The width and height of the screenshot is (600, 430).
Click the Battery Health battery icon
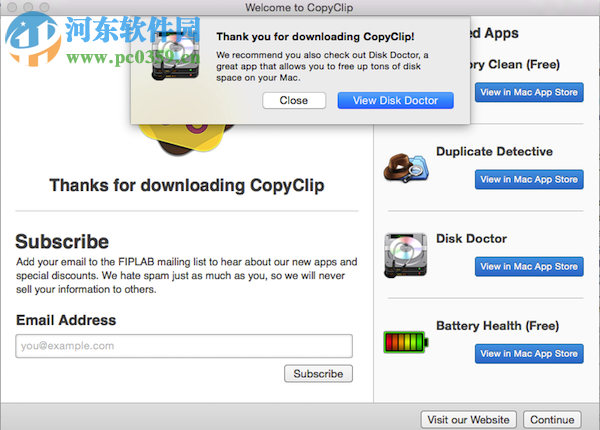coord(406,342)
